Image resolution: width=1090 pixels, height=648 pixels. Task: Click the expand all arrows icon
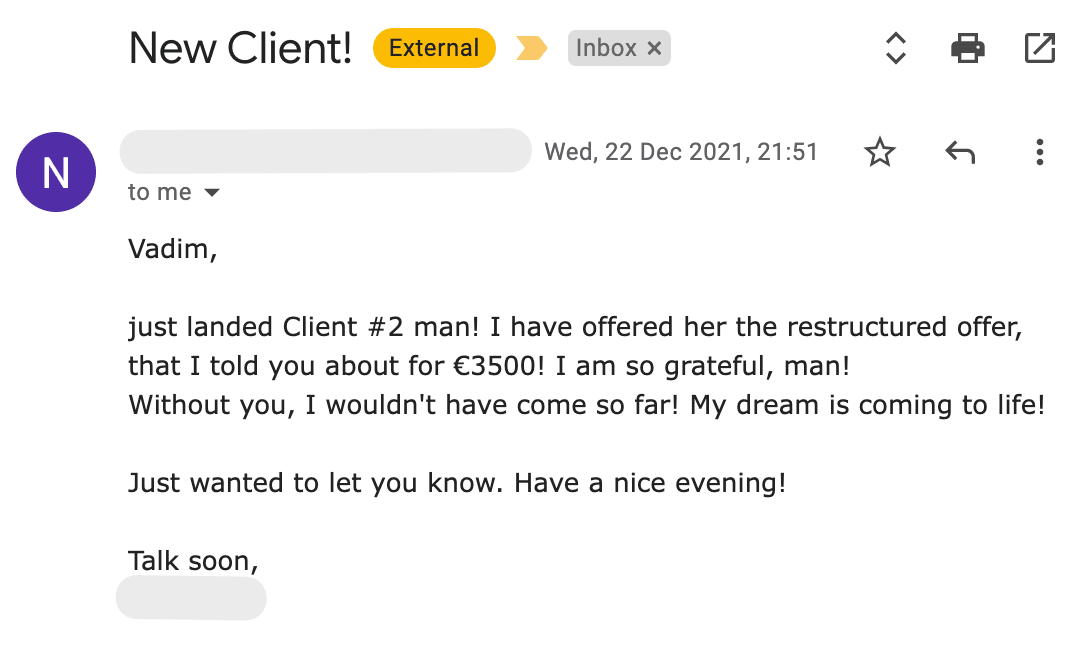(x=896, y=47)
